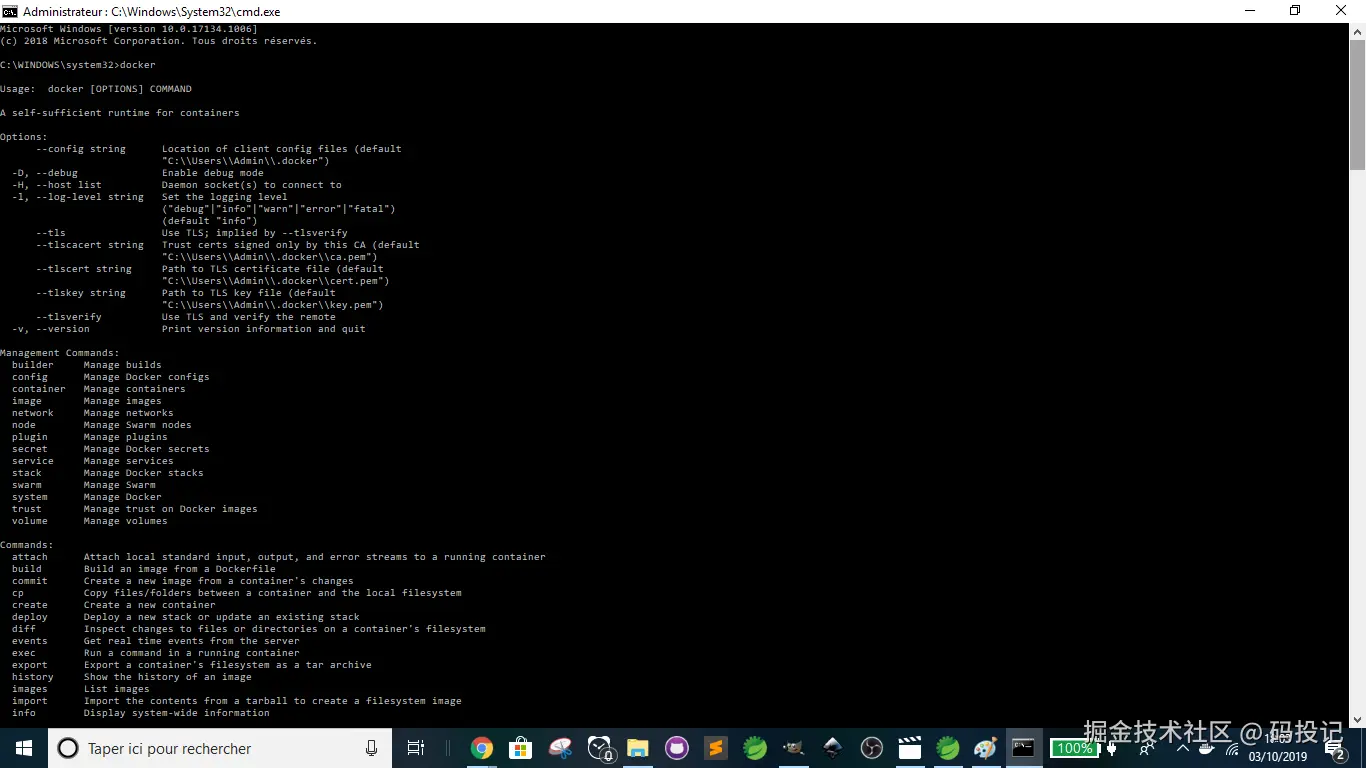This screenshot has width=1366, height=768.
Task: Click 'Manage trust on Docker images' text
Action: 171,509
